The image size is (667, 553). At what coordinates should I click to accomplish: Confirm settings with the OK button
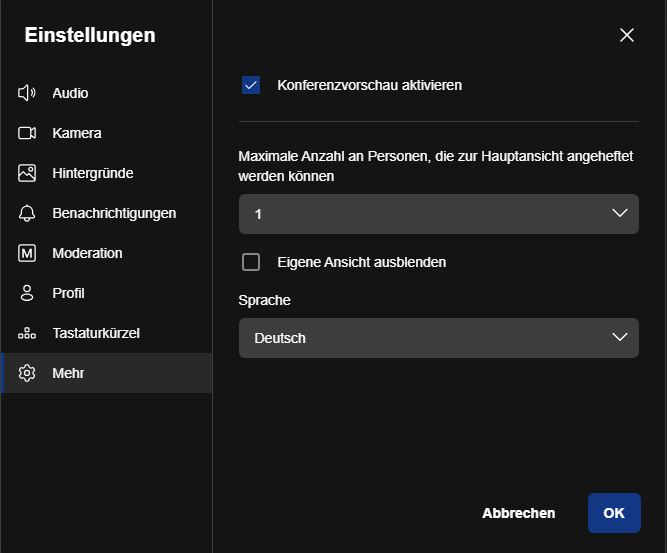(x=614, y=513)
